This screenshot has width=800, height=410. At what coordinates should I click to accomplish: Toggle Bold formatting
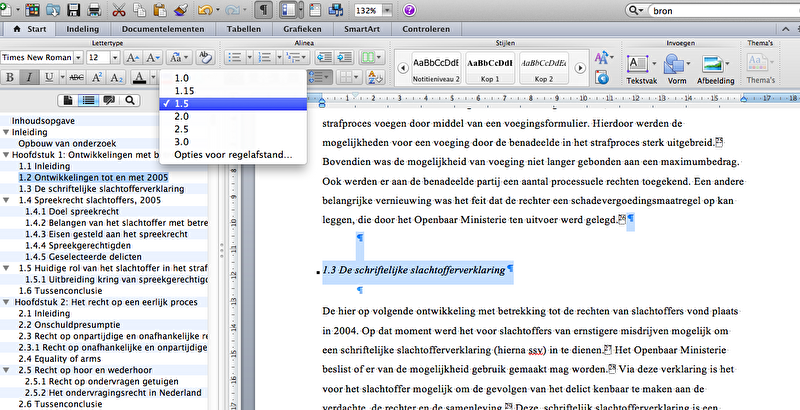tap(11, 78)
